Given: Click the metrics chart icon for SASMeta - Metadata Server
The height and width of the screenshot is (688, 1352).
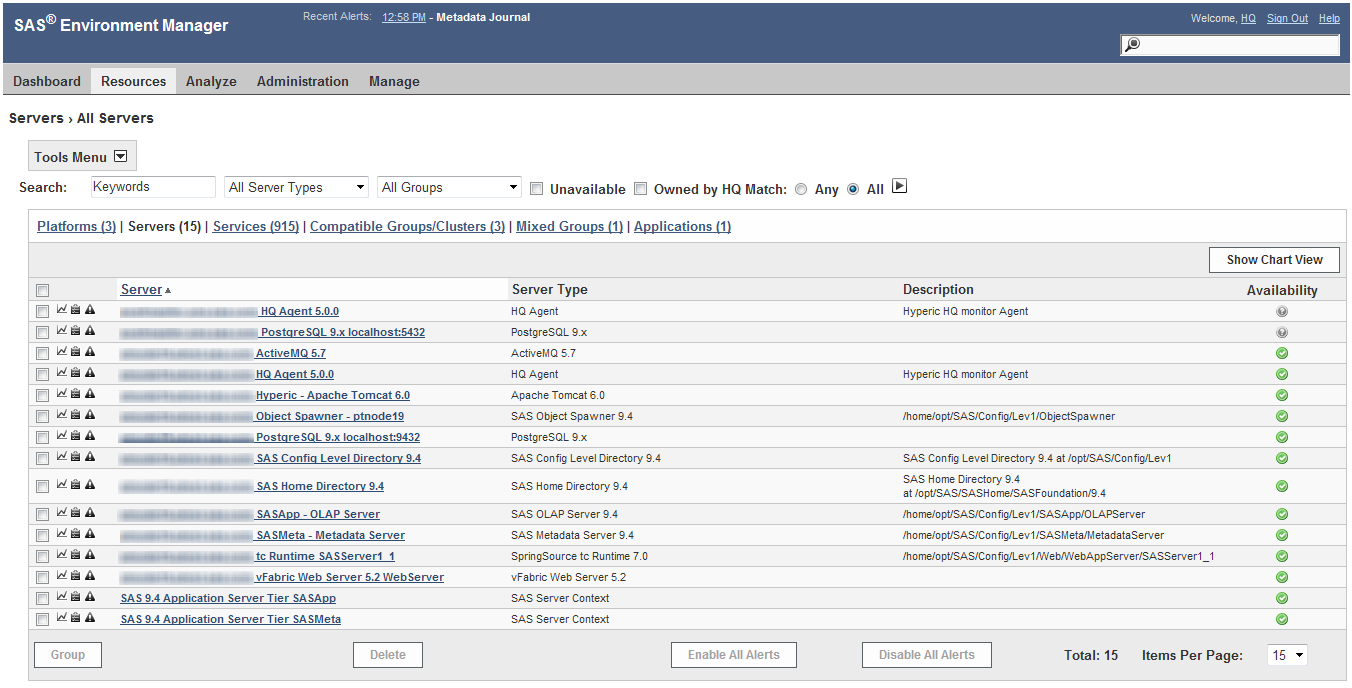Looking at the screenshot, I should (x=60, y=534).
